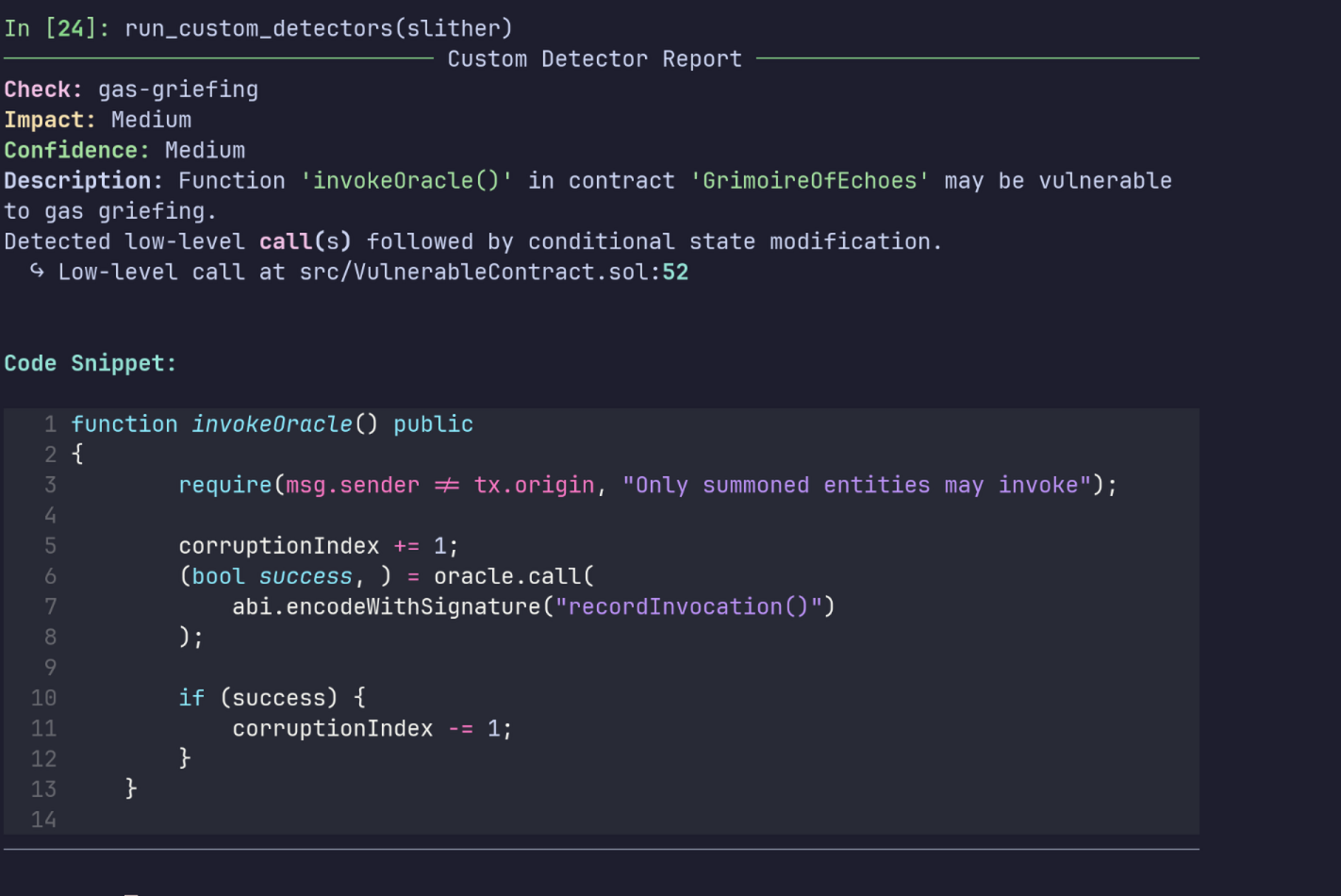The height and width of the screenshot is (896, 1341).
Task: Select the Description: label
Action: pos(83,181)
